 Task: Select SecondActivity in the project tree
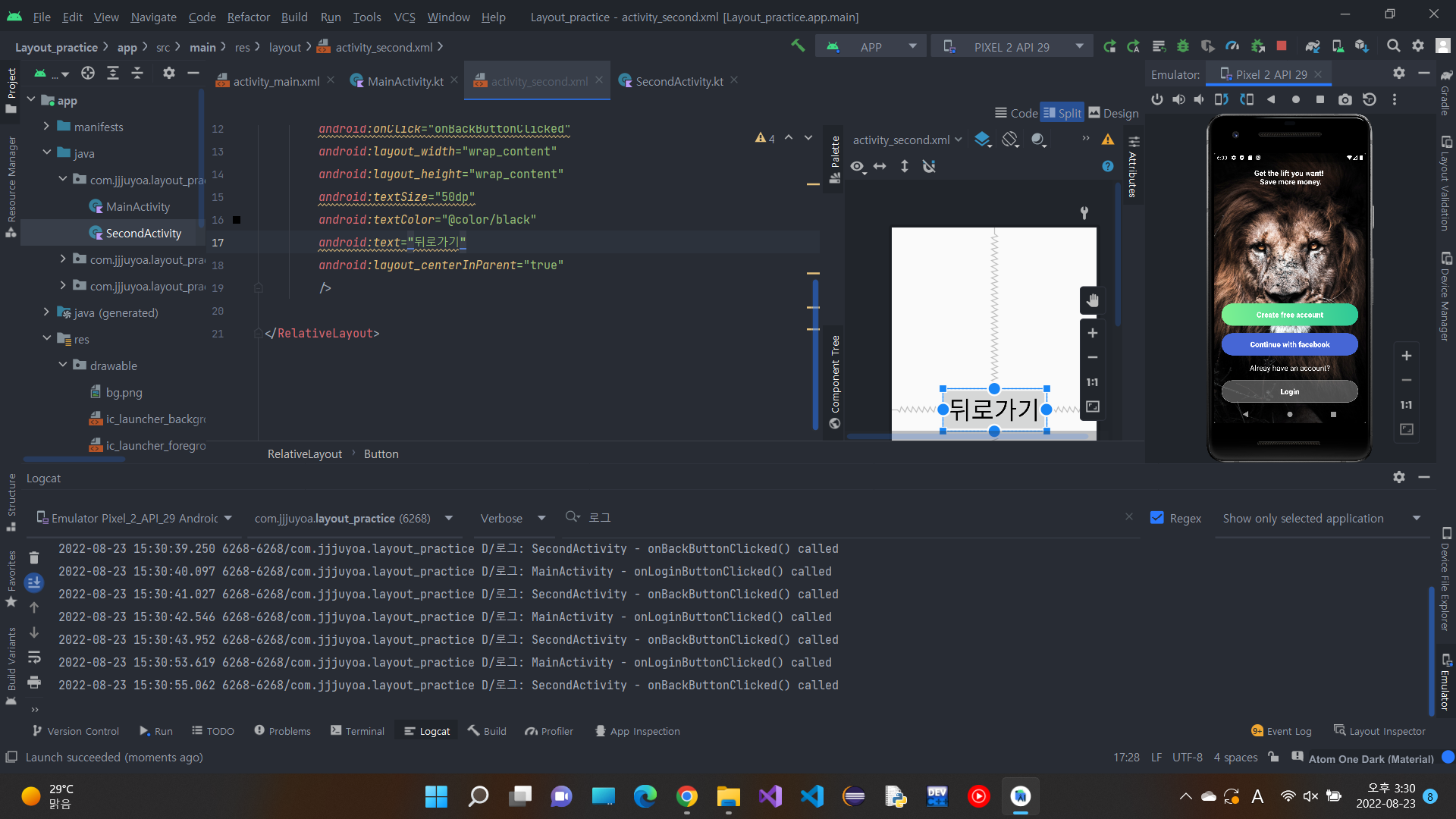coord(143,233)
